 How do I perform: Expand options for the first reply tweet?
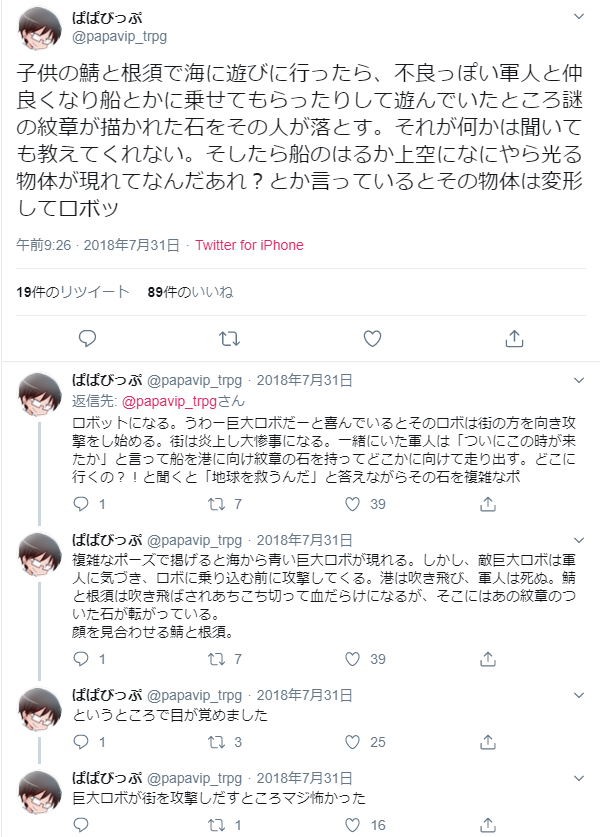coord(579,380)
